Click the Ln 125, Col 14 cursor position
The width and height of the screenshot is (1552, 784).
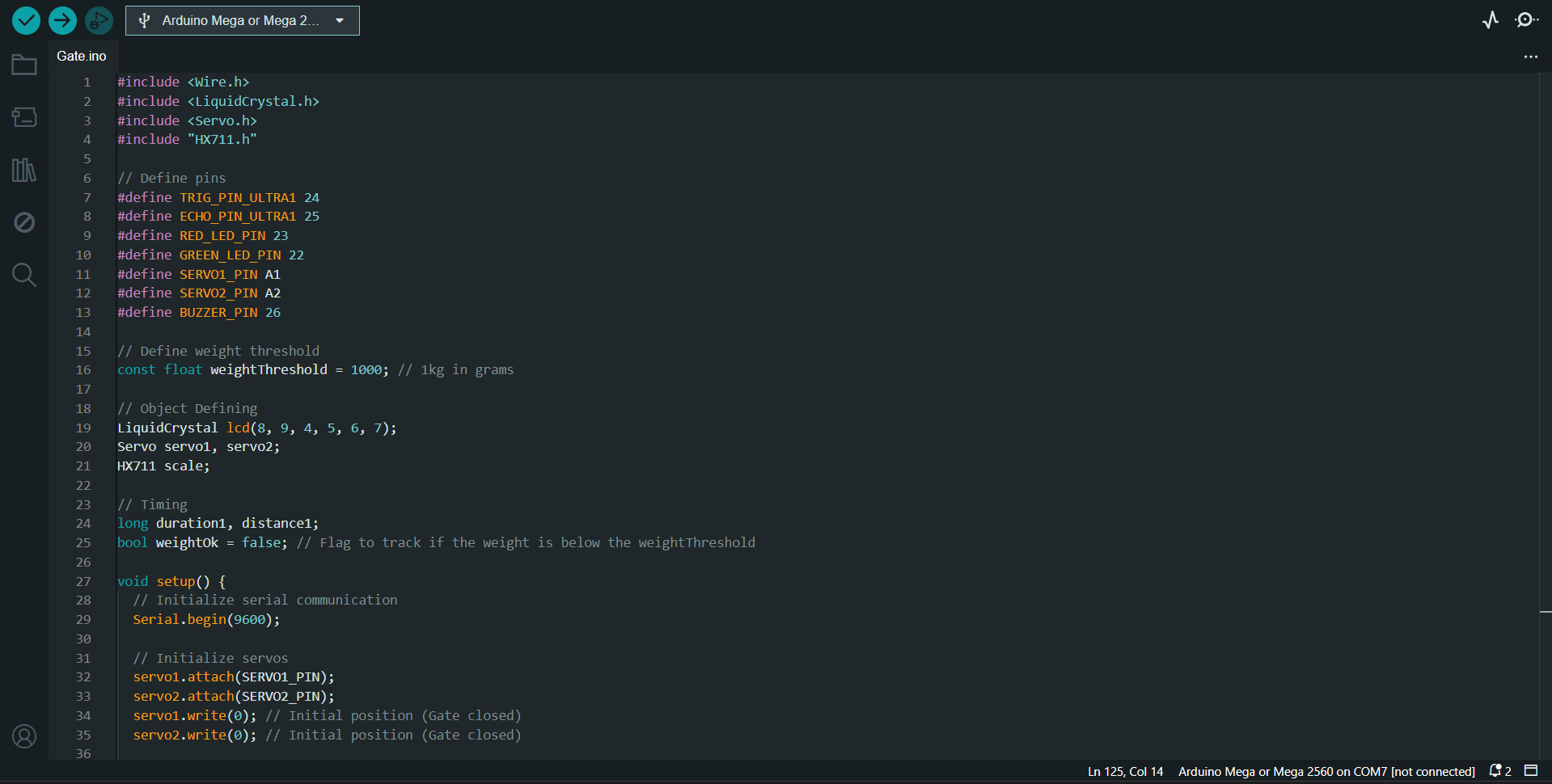tap(1125, 772)
